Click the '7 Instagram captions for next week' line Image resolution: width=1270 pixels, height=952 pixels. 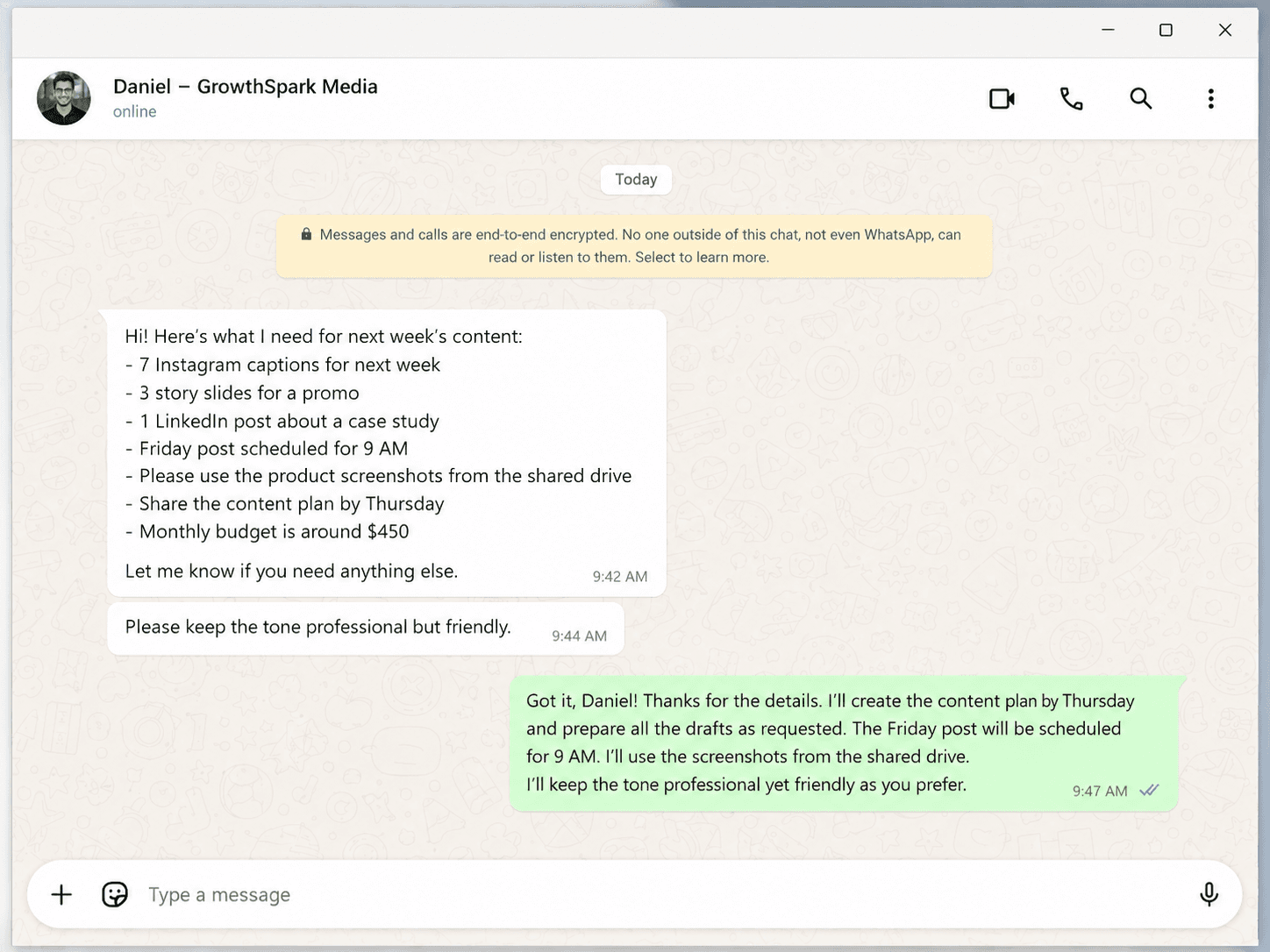click(282, 365)
